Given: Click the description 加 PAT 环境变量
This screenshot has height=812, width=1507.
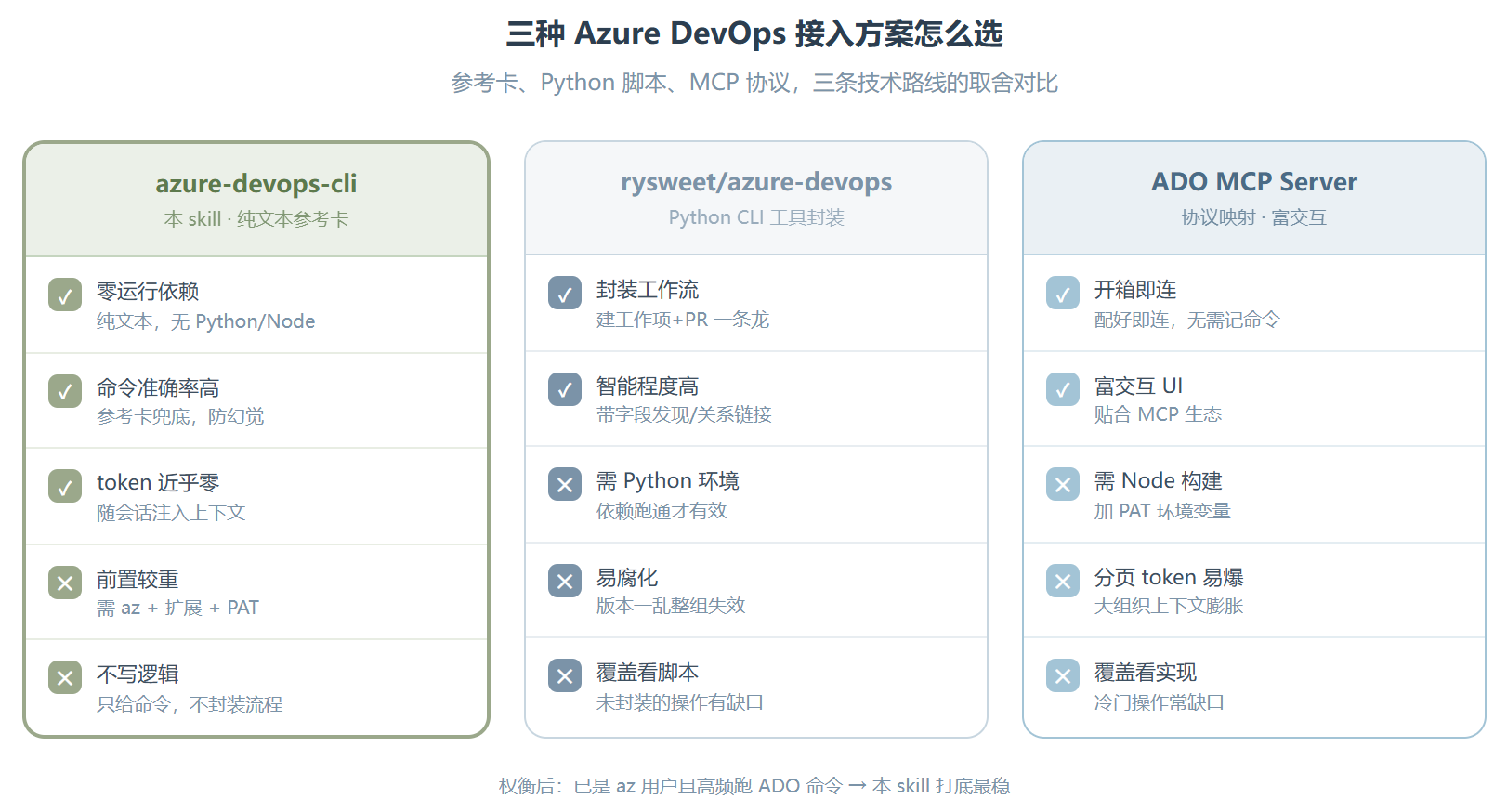Looking at the screenshot, I should tap(1162, 511).
